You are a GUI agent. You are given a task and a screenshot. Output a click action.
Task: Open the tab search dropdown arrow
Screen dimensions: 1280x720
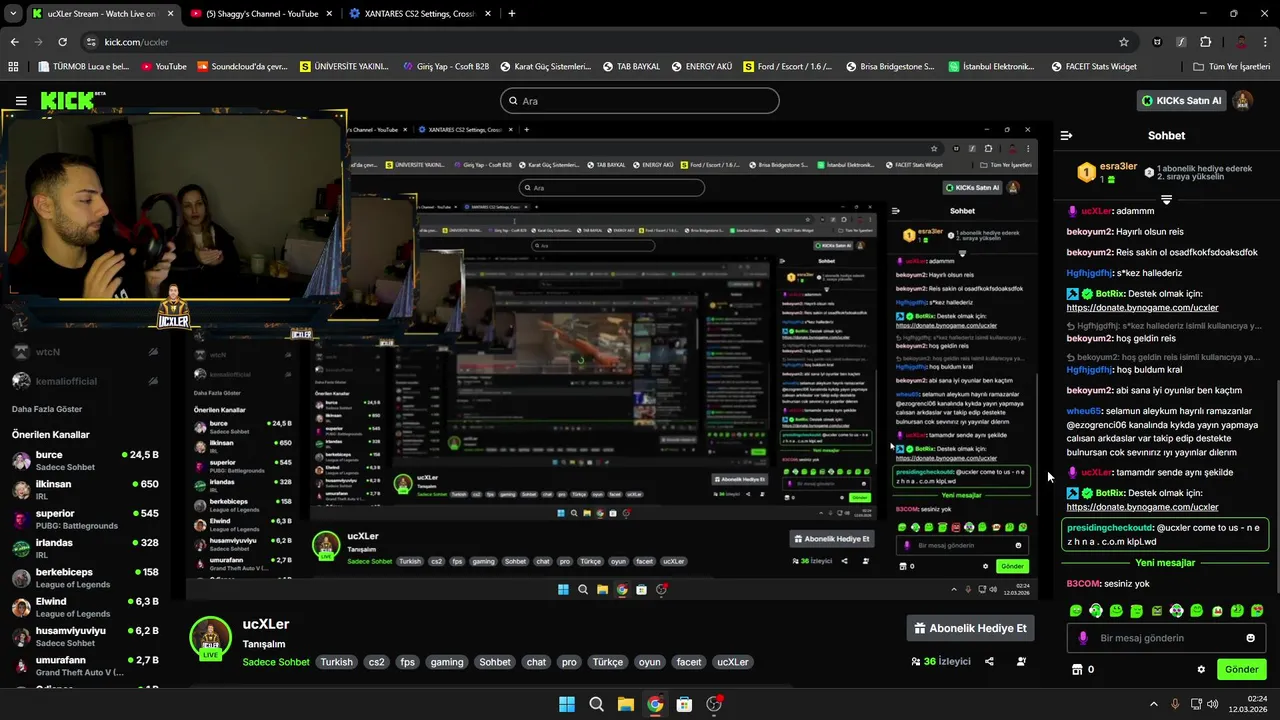click(13, 14)
